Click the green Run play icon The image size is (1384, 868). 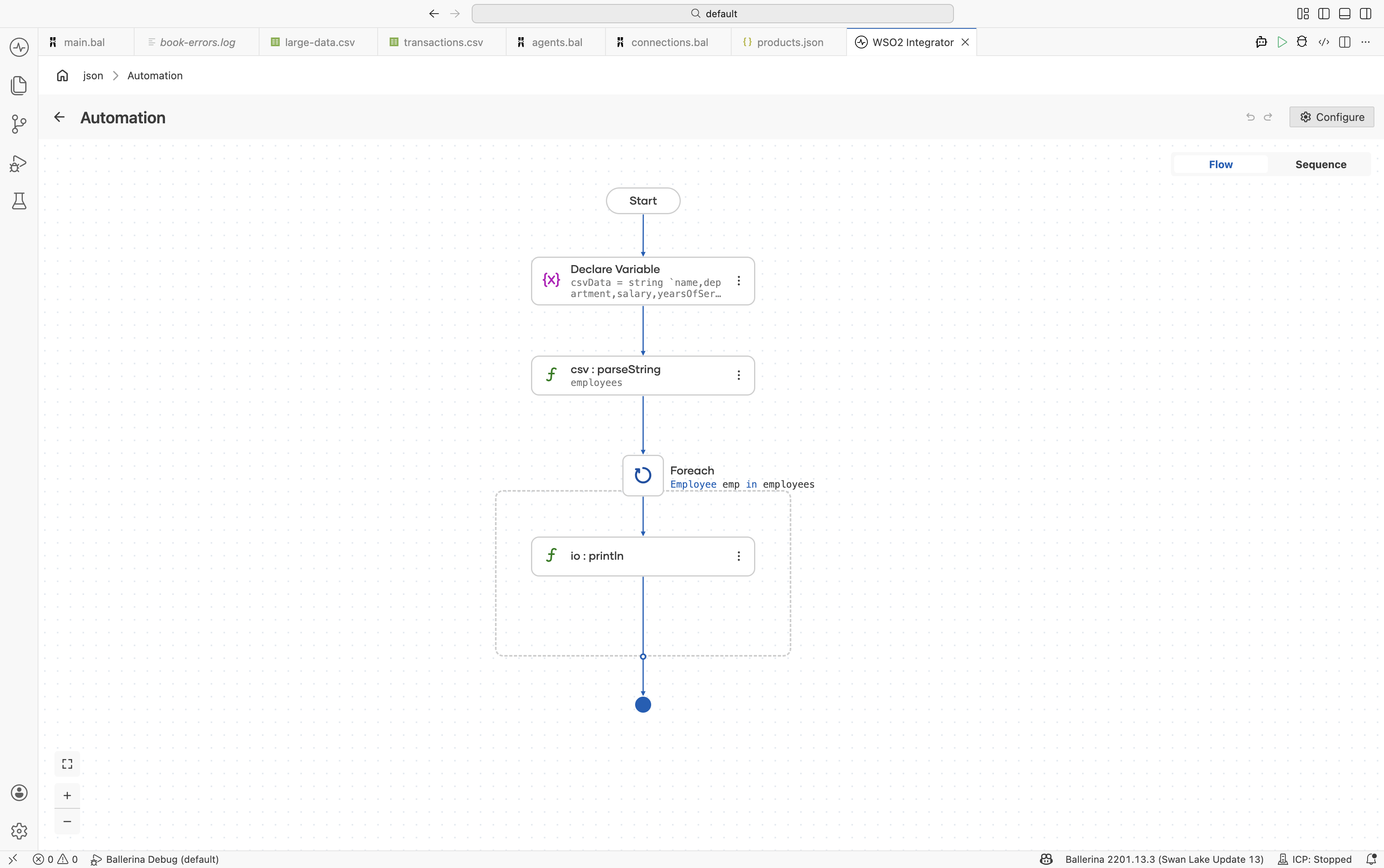pyautogui.click(x=1282, y=42)
